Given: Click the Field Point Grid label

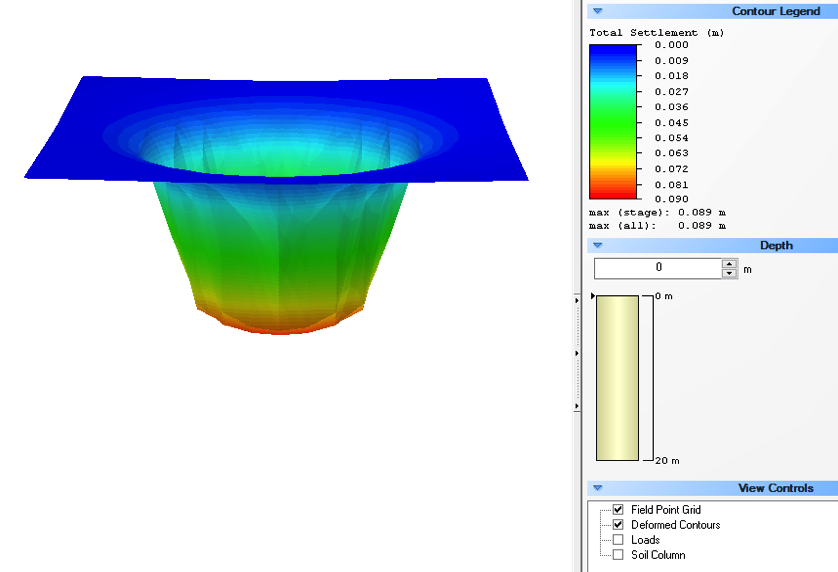Looking at the screenshot, I should point(665,509).
